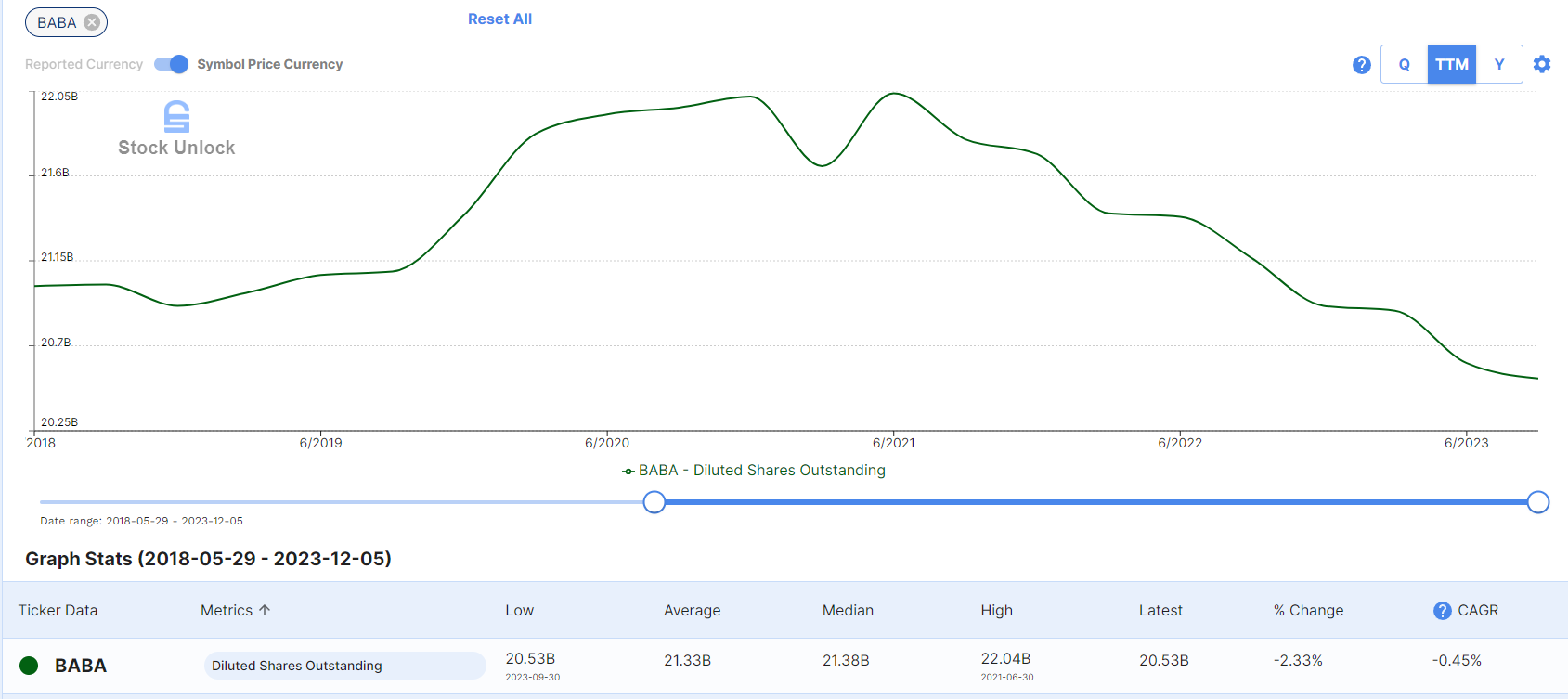Click the 6/2023 x-axis label
Viewport: 1568px width, 699px height.
point(1466,443)
